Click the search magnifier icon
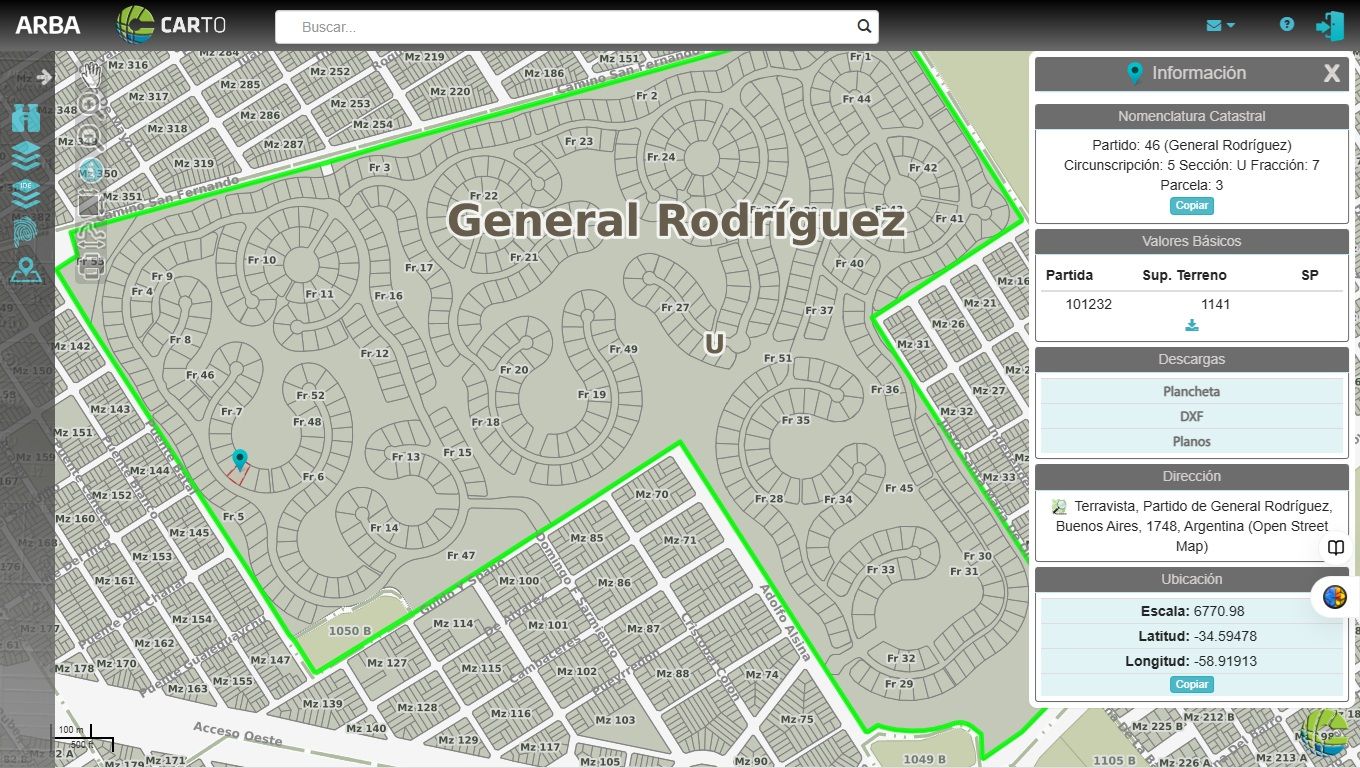 (864, 27)
